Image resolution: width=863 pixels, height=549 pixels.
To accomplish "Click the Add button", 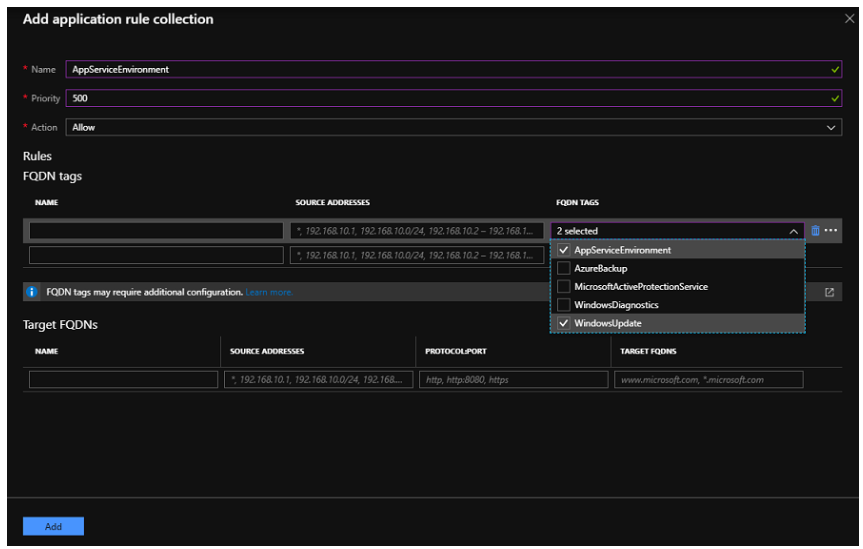I will coord(53,526).
